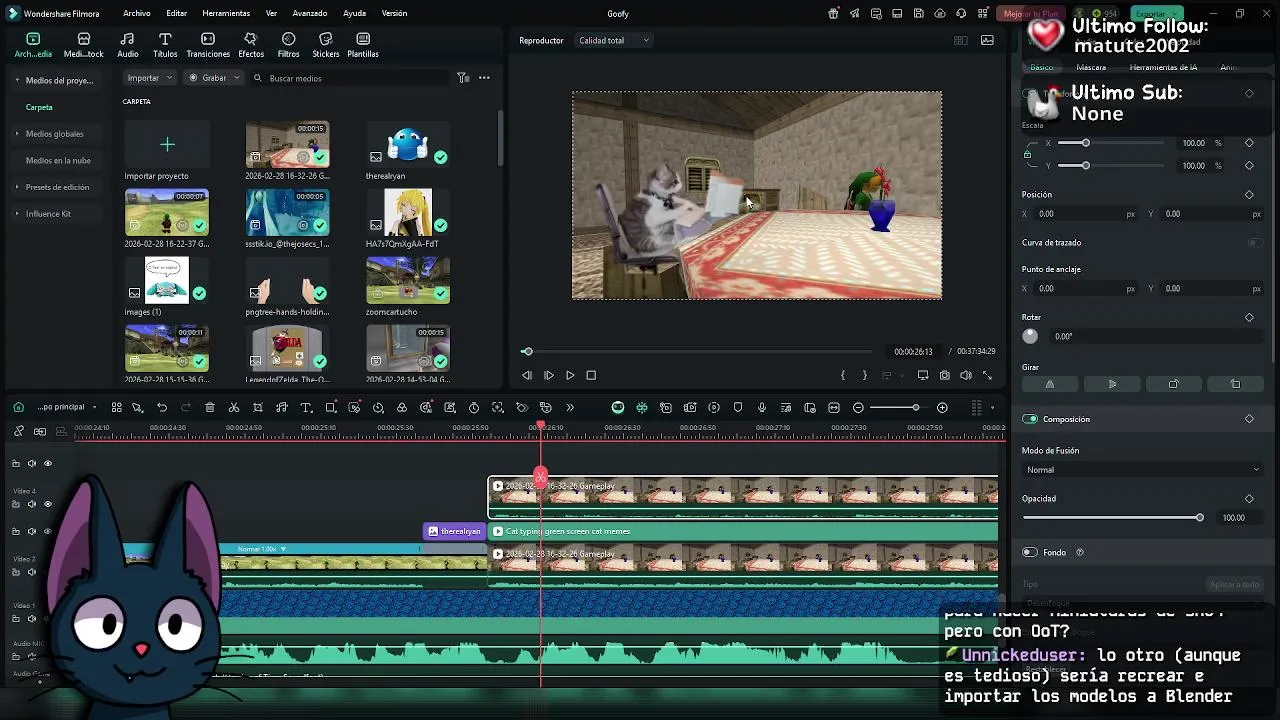Open the Modo de Fusión Normal dropdown
This screenshot has width=1280, height=720.
[1142, 470]
